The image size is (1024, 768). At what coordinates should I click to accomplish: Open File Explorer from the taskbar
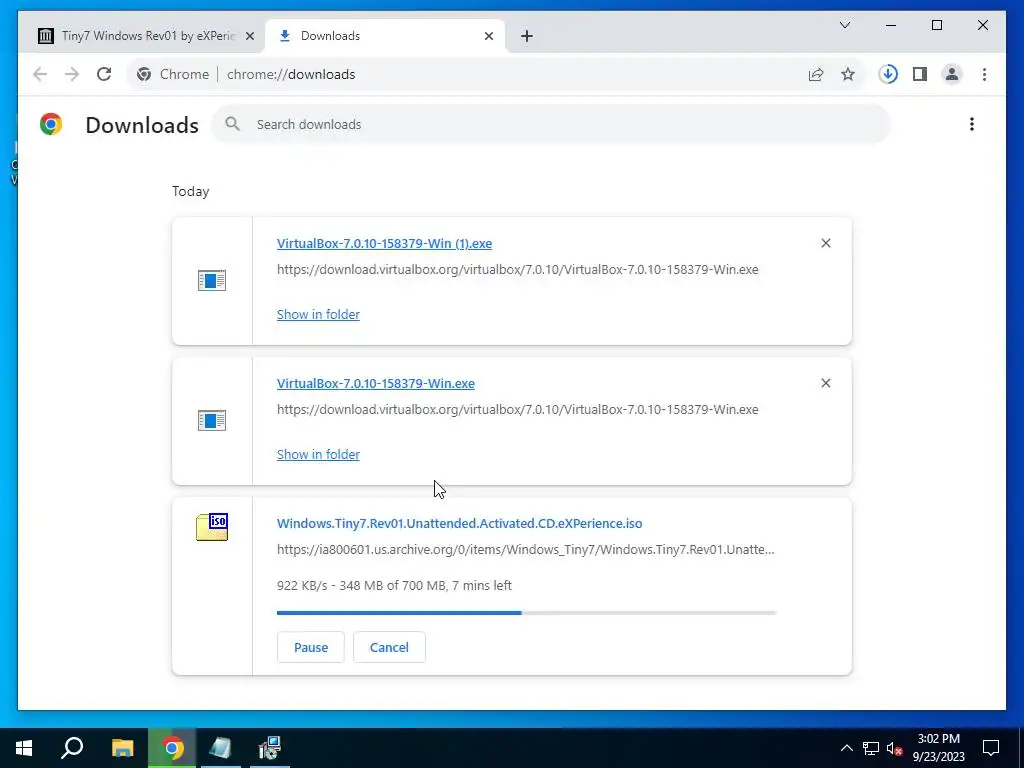coord(122,748)
